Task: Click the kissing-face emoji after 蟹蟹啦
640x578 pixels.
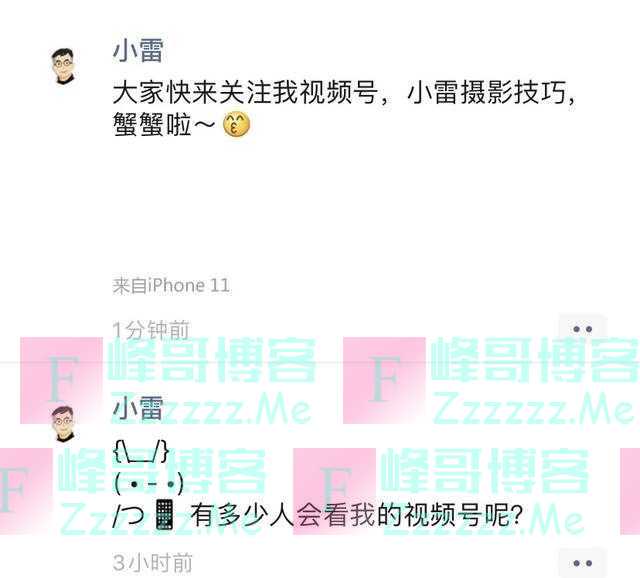Action: [236, 124]
